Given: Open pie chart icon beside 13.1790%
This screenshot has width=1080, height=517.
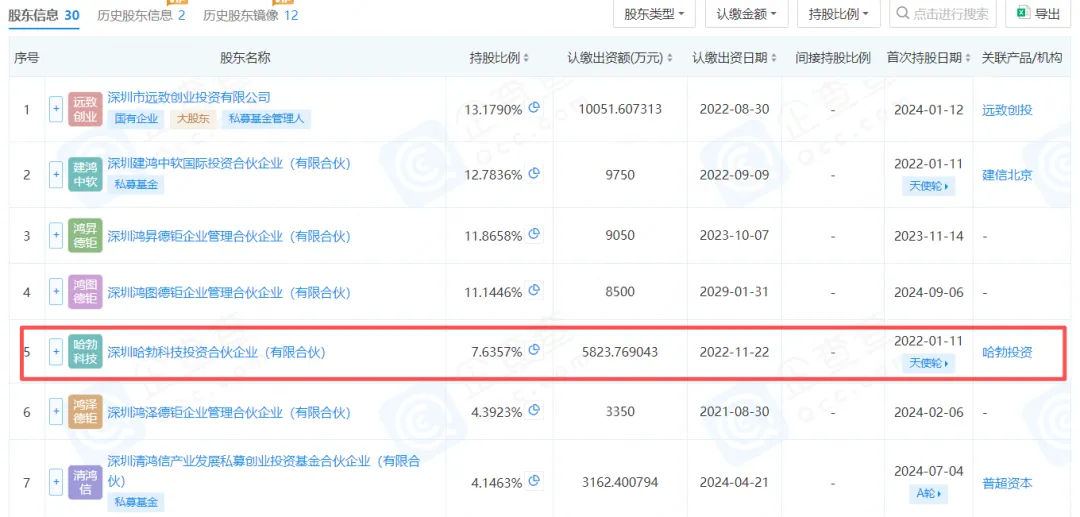Looking at the screenshot, I should [x=534, y=108].
